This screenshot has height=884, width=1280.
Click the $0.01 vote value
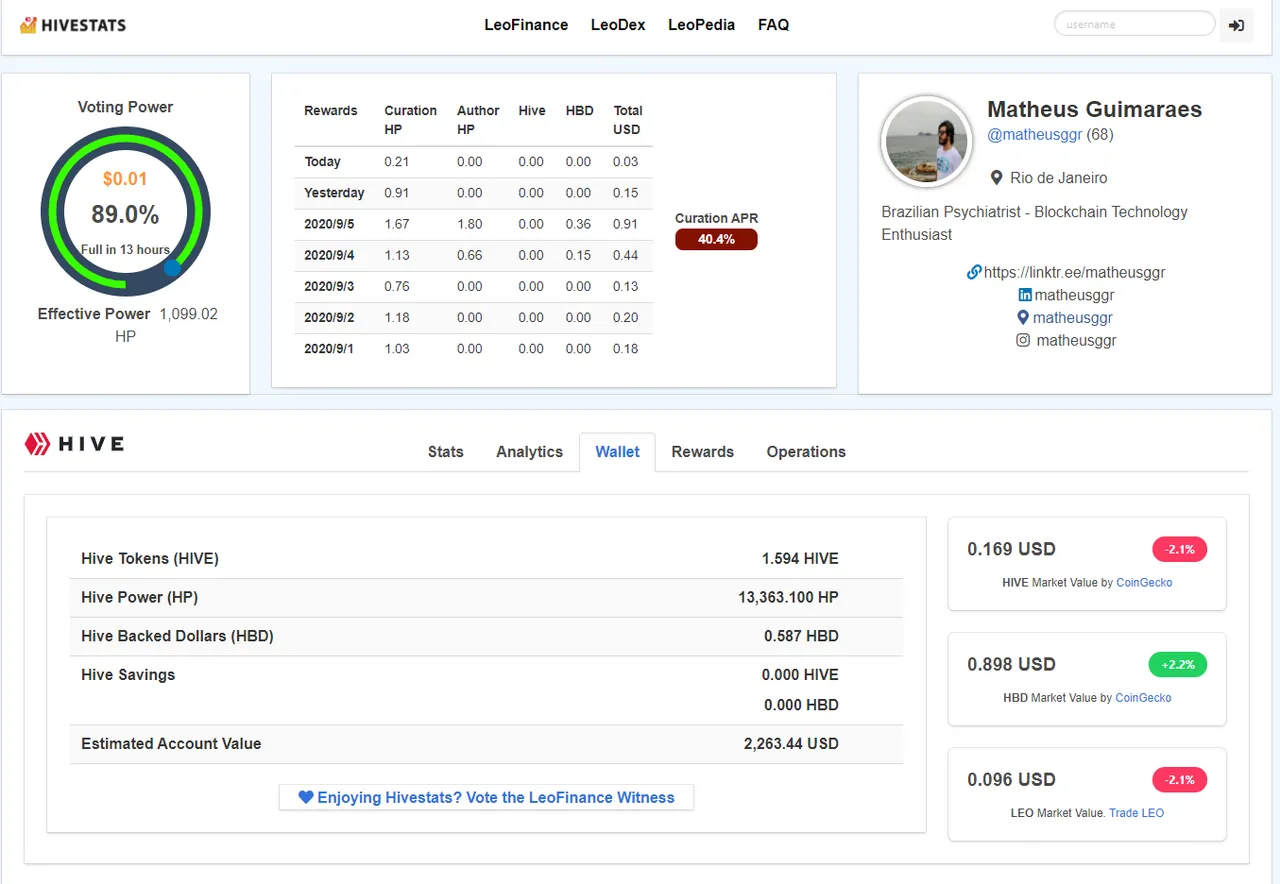125,179
